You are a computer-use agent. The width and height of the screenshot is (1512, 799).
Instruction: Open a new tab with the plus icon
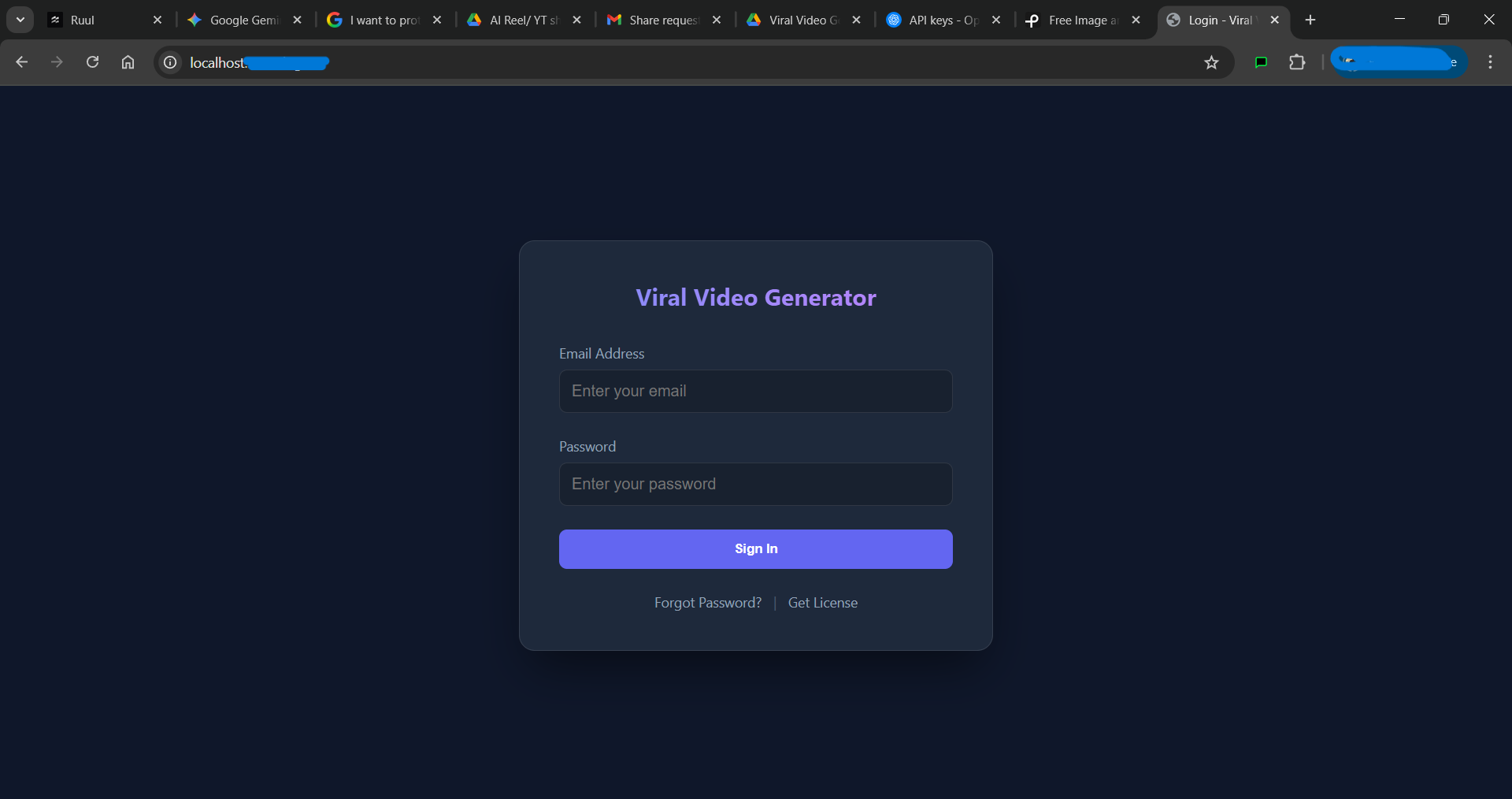tap(1310, 20)
